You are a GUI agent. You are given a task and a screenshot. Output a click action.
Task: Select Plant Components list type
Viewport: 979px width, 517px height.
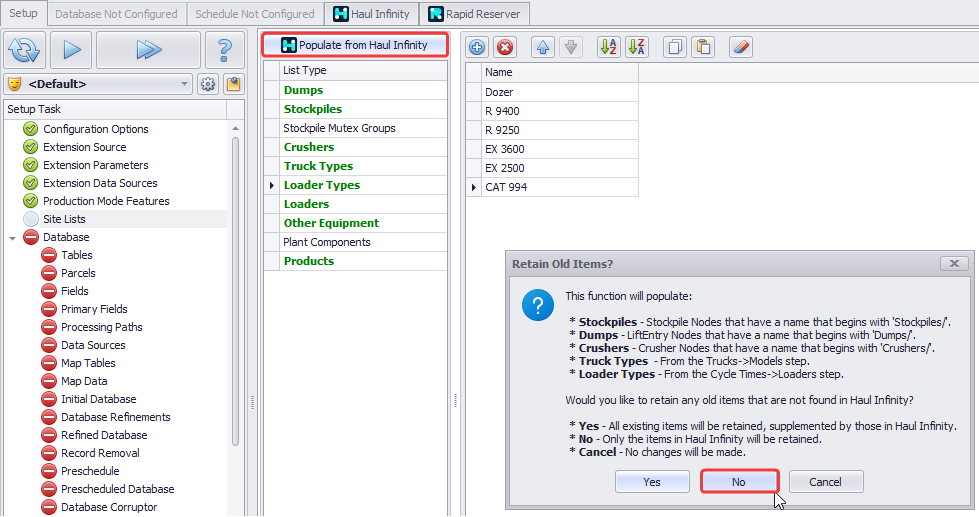pyautogui.click(x=363, y=242)
